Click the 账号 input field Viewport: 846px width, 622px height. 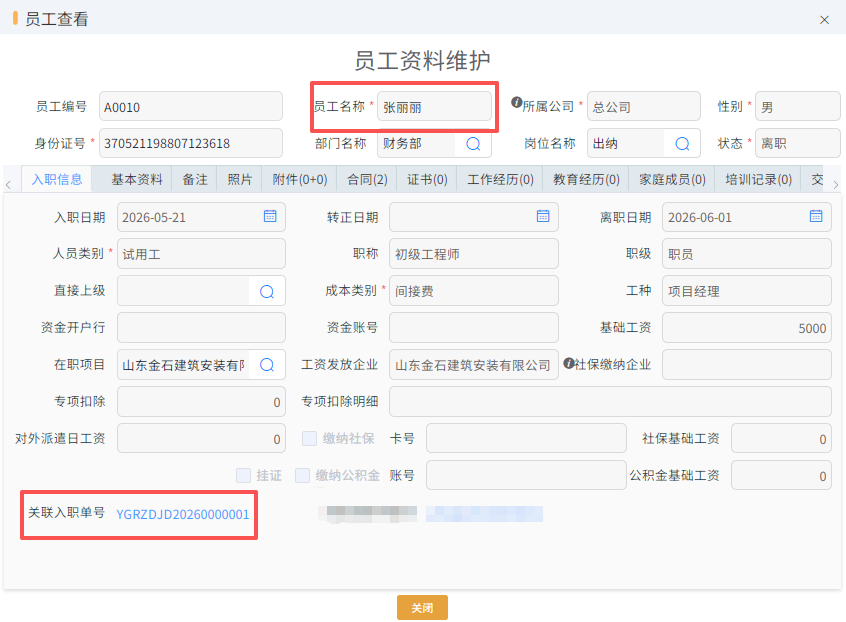(x=526, y=475)
